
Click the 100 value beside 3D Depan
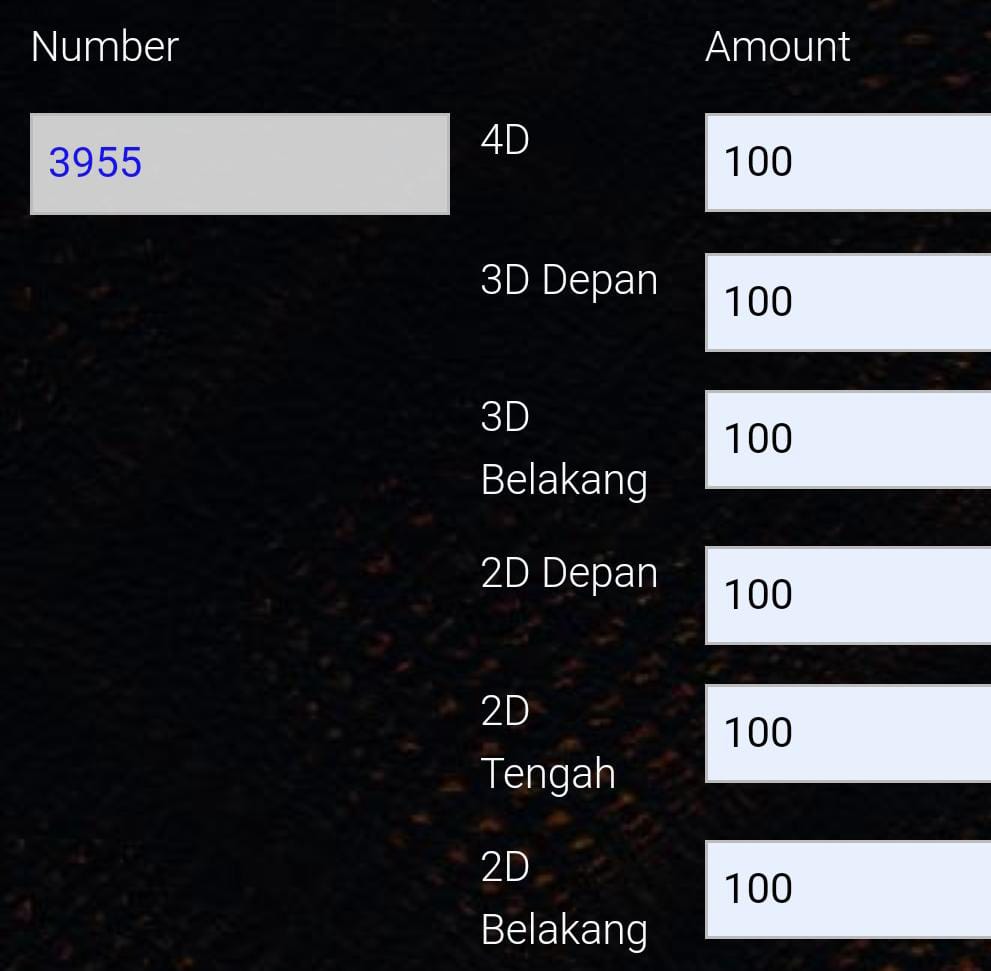pyautogui.click(x=758, y=302)
